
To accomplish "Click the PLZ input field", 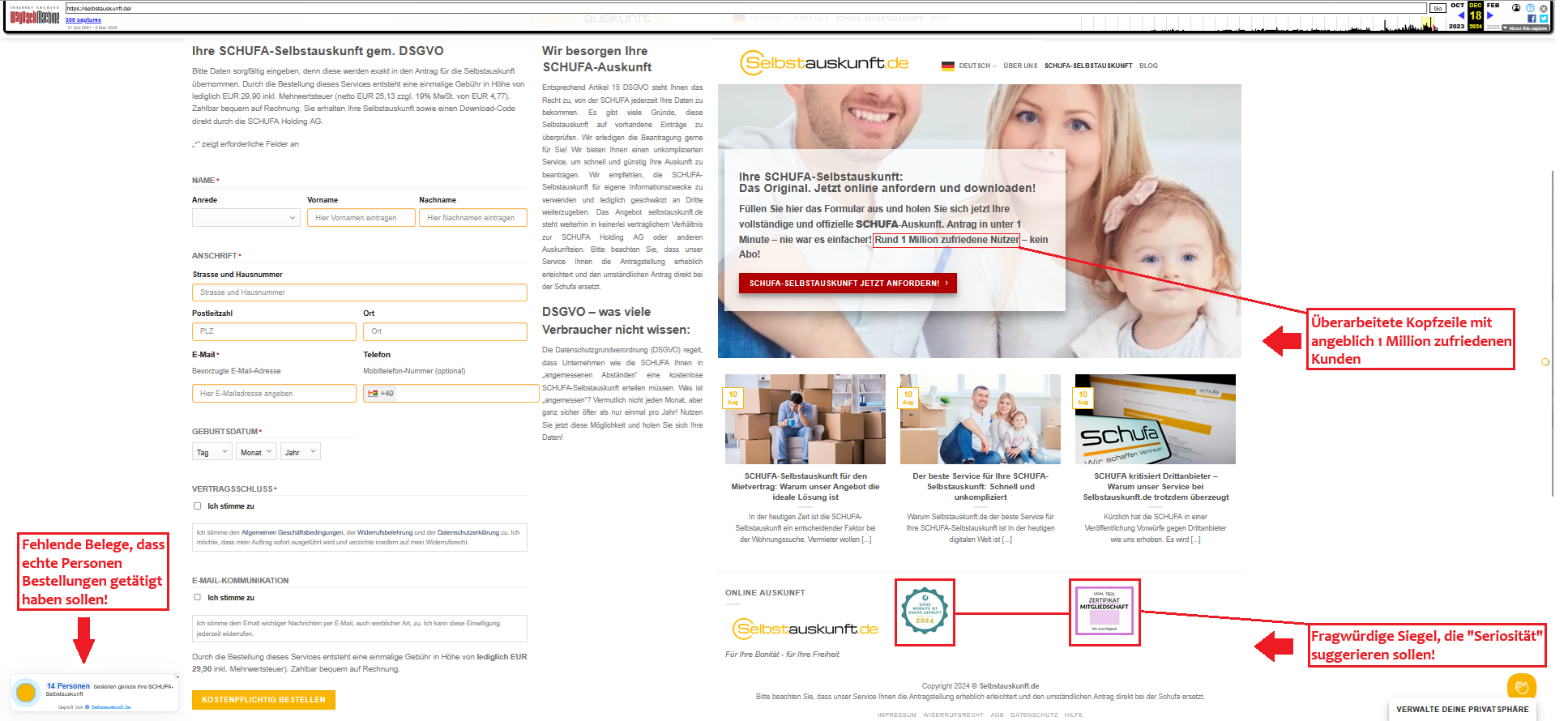I will tap(274, 331).
